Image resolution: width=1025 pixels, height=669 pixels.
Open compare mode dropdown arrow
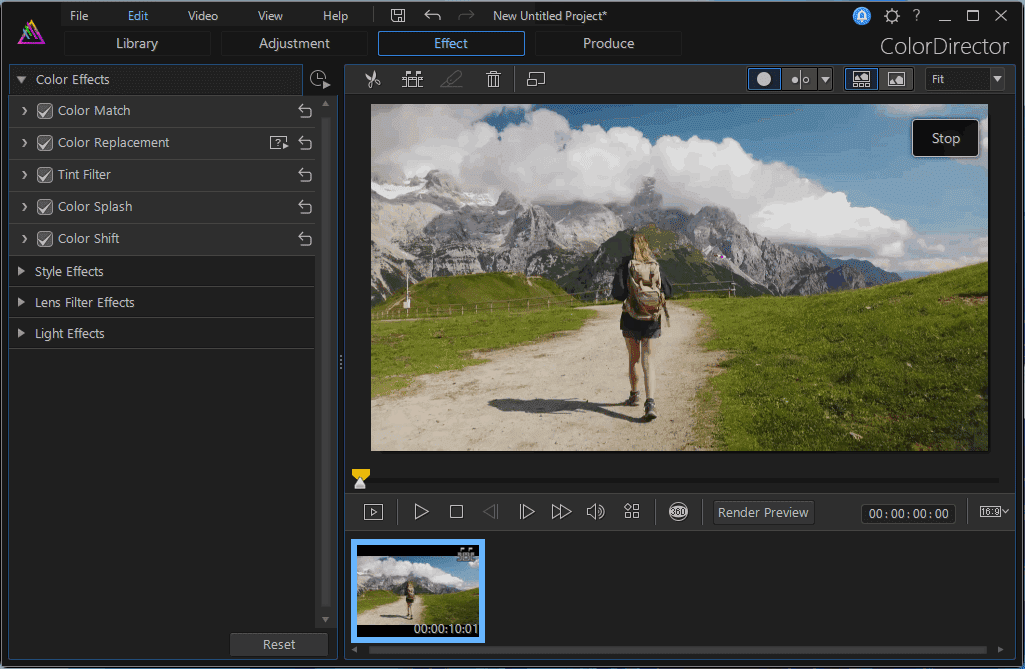(x=826, y=79)
